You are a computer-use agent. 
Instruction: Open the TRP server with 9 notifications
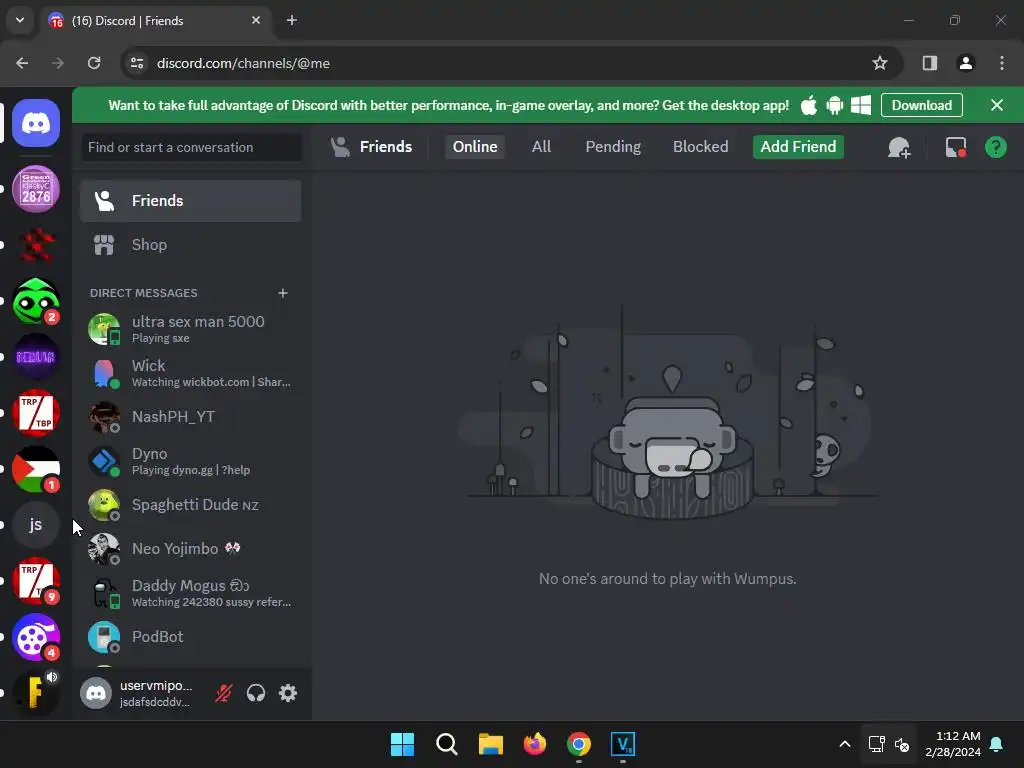36,581
